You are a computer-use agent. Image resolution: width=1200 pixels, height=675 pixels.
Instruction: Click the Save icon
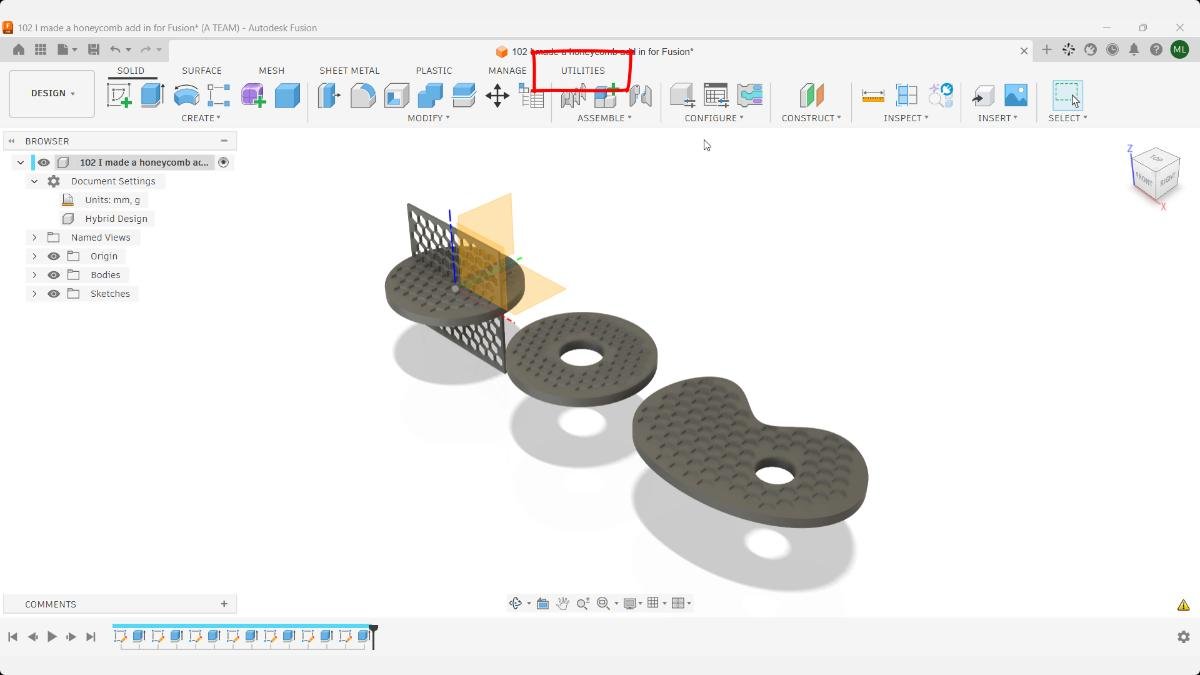[x=93, y=49]
